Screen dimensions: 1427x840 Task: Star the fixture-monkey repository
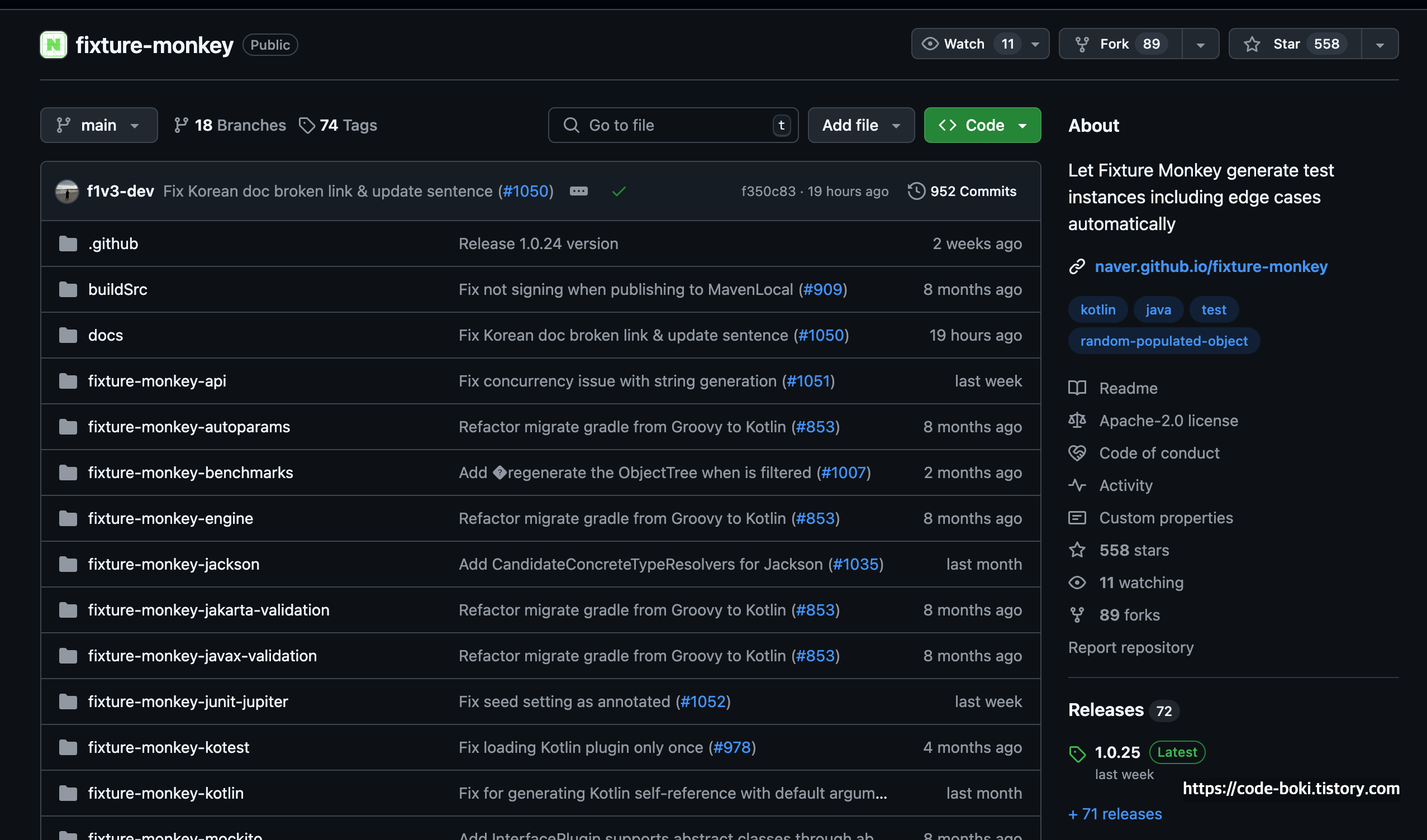point(1294,44)
